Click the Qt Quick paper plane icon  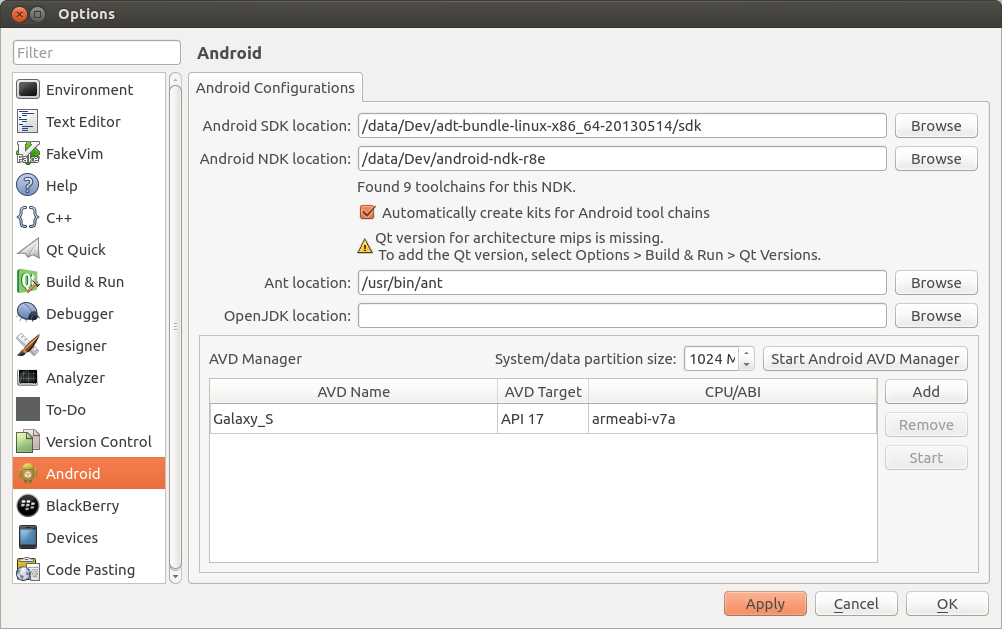pyautogui.click(x=28, y=250)
